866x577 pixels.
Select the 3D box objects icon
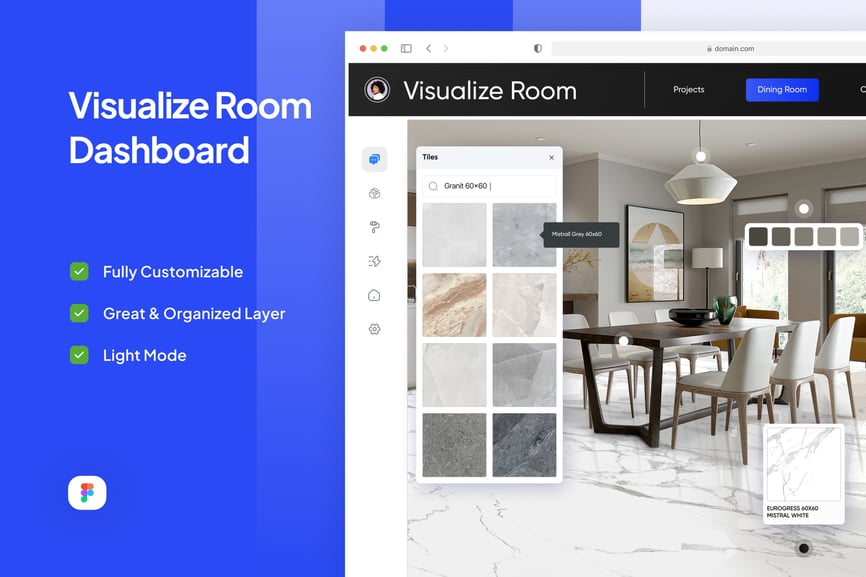(374, 194)
